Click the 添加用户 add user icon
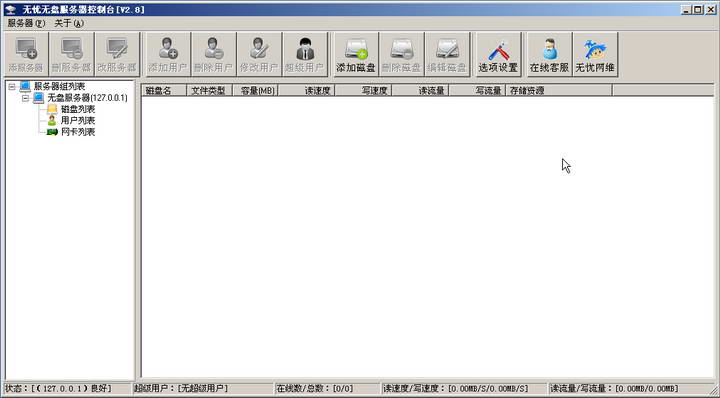 [x=168, y=54]
